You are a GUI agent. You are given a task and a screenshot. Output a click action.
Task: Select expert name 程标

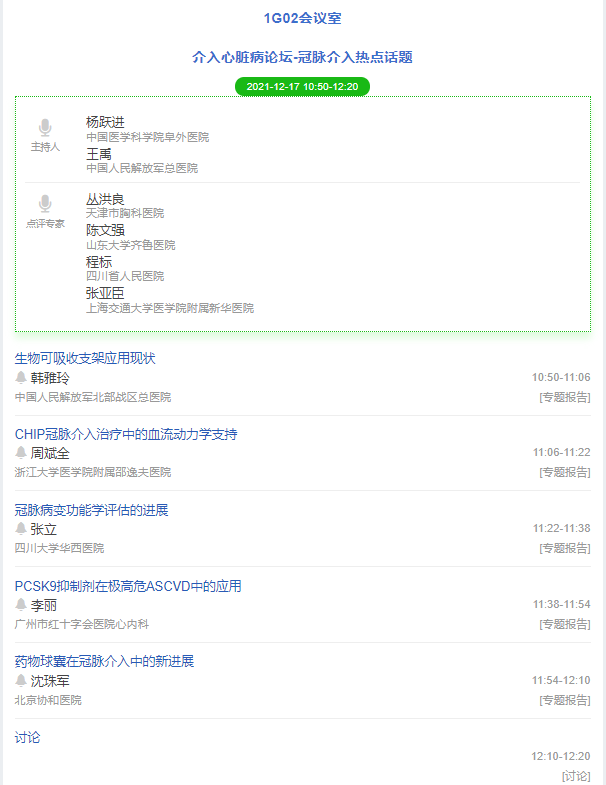99,262
